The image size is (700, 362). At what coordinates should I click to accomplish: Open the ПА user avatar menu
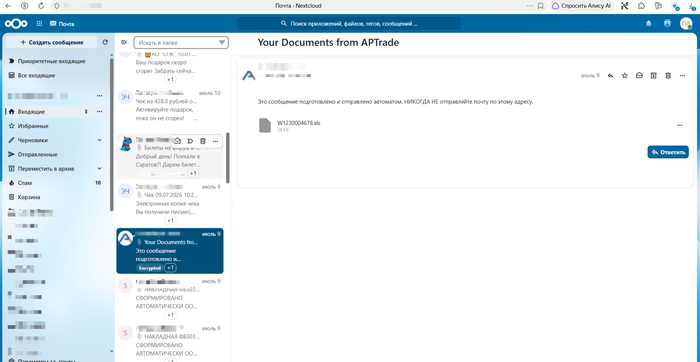pyautogui.click(x=686, y=24)
